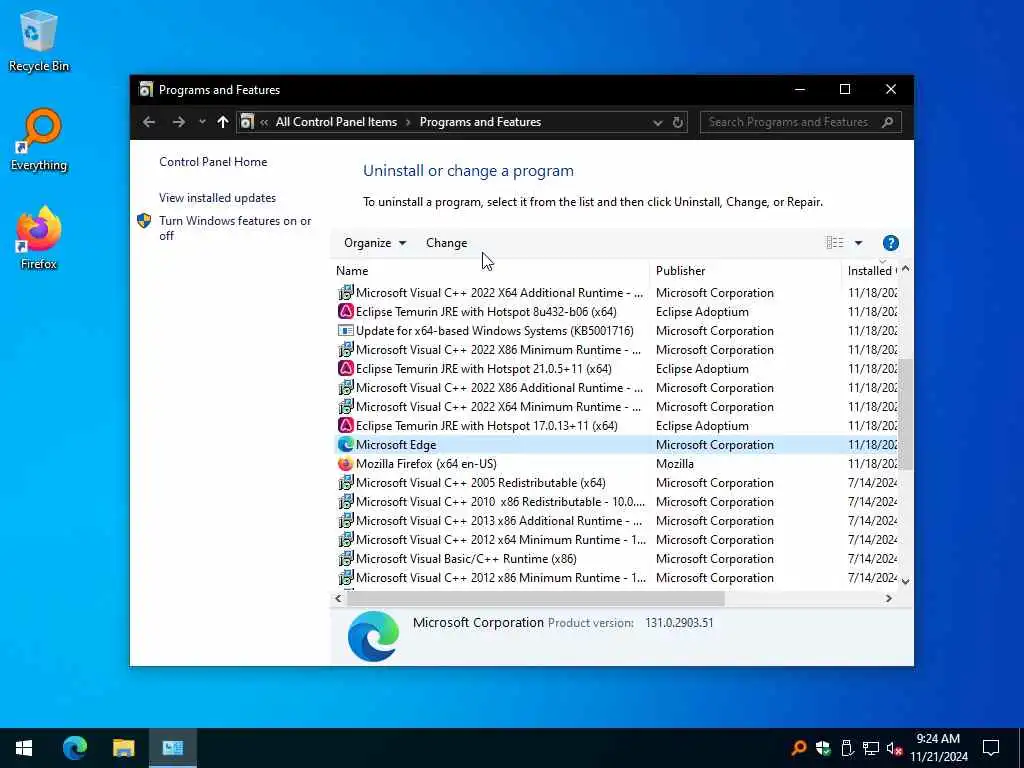This screenshot has width=1024, height=768.
Task: Open the Recycle Bin desktop icon
Action: (x=39, y=41)
